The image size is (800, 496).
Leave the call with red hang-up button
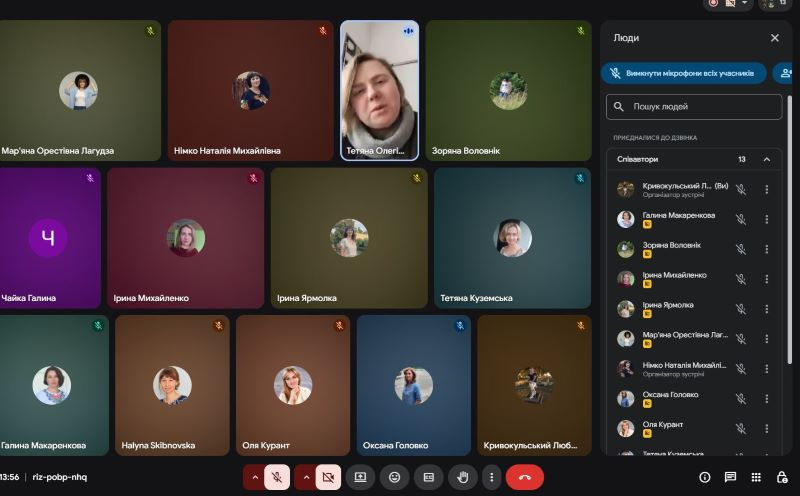coord(525,477)
